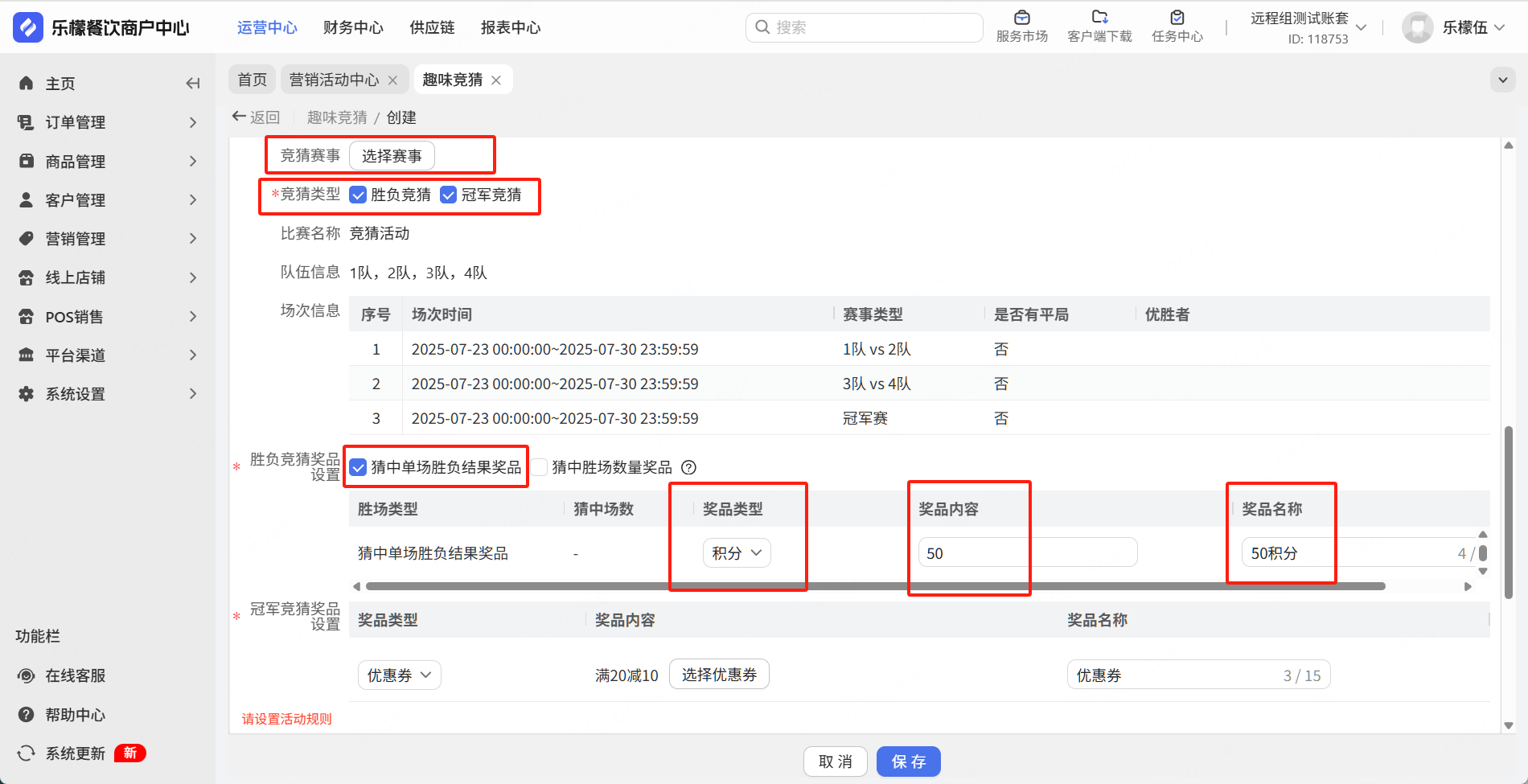Viewport: 1528px width, 784px height.
Task: Click the 趣味竞猜 breadcrumb link
Action: [x=337, y=117]
